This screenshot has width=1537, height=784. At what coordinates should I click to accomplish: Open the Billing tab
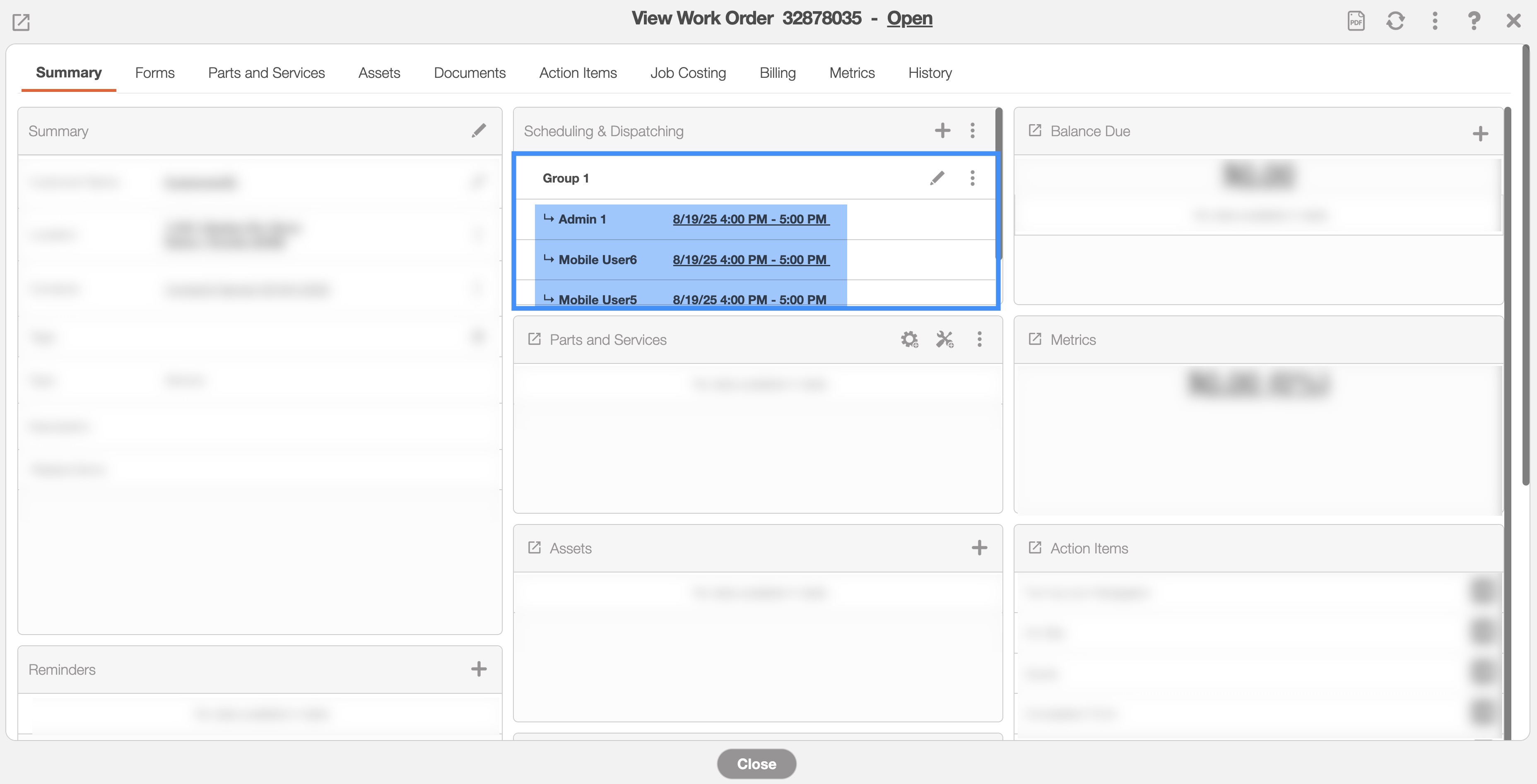(x=778, y=73)
